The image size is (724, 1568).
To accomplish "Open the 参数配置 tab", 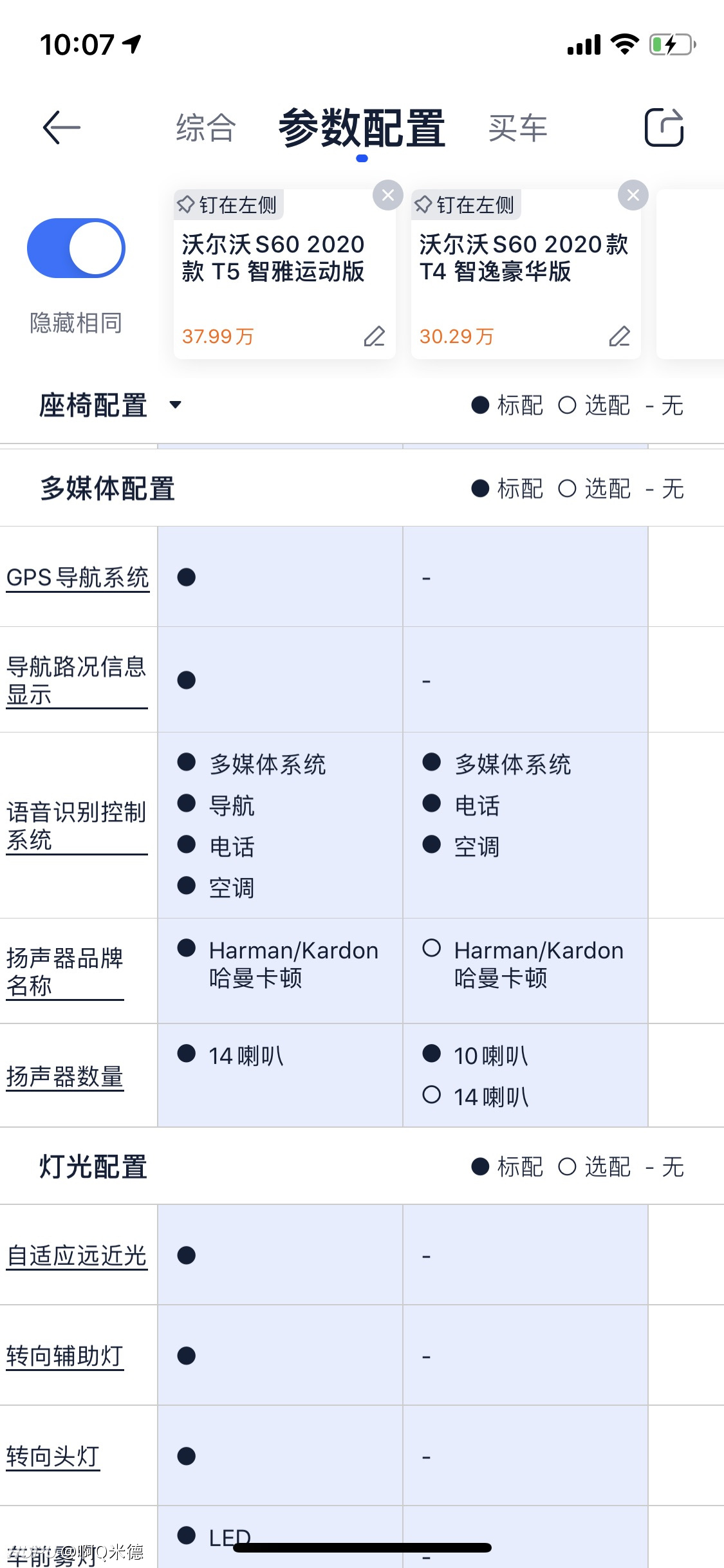I will click(x=362, y=127).
